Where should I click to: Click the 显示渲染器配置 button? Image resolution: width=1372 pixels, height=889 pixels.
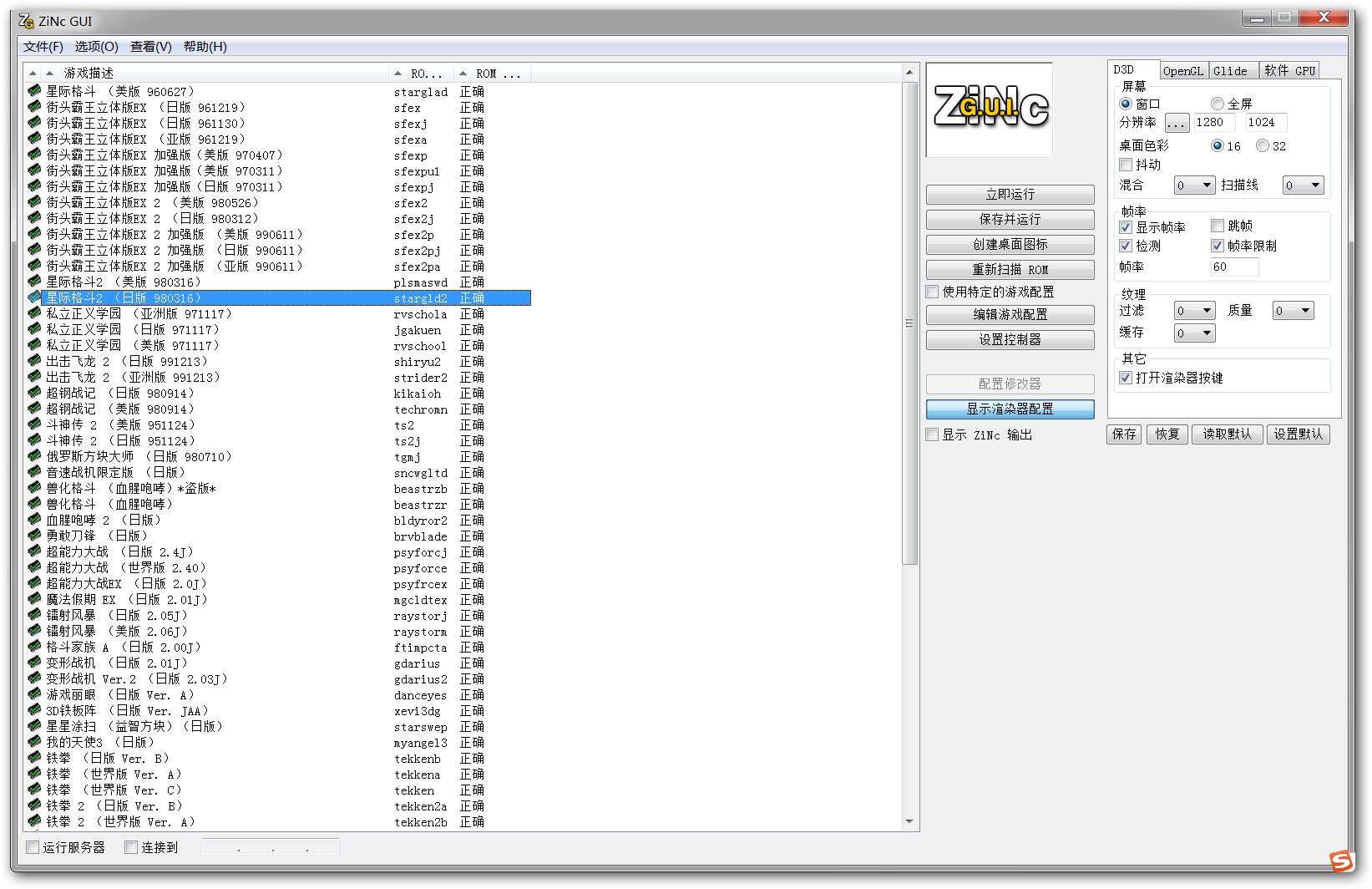click(x=1010, y=409)
